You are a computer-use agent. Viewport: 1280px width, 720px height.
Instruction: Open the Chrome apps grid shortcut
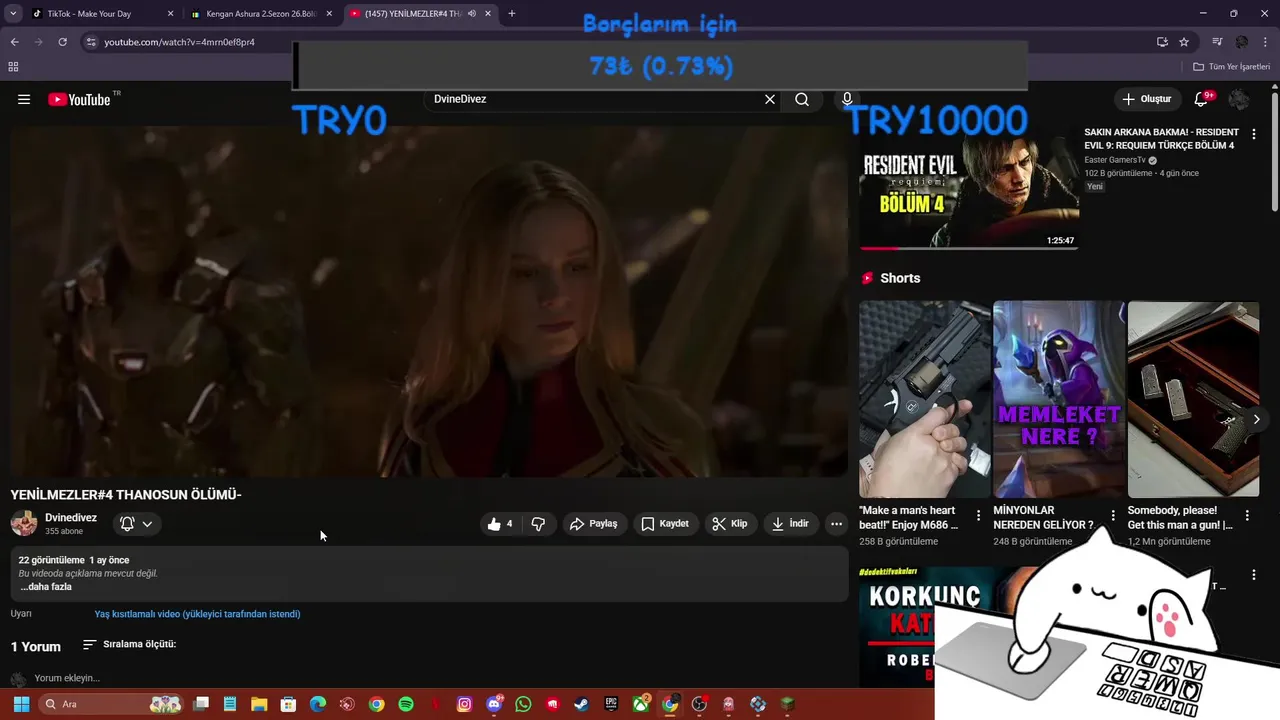[13, 67]
